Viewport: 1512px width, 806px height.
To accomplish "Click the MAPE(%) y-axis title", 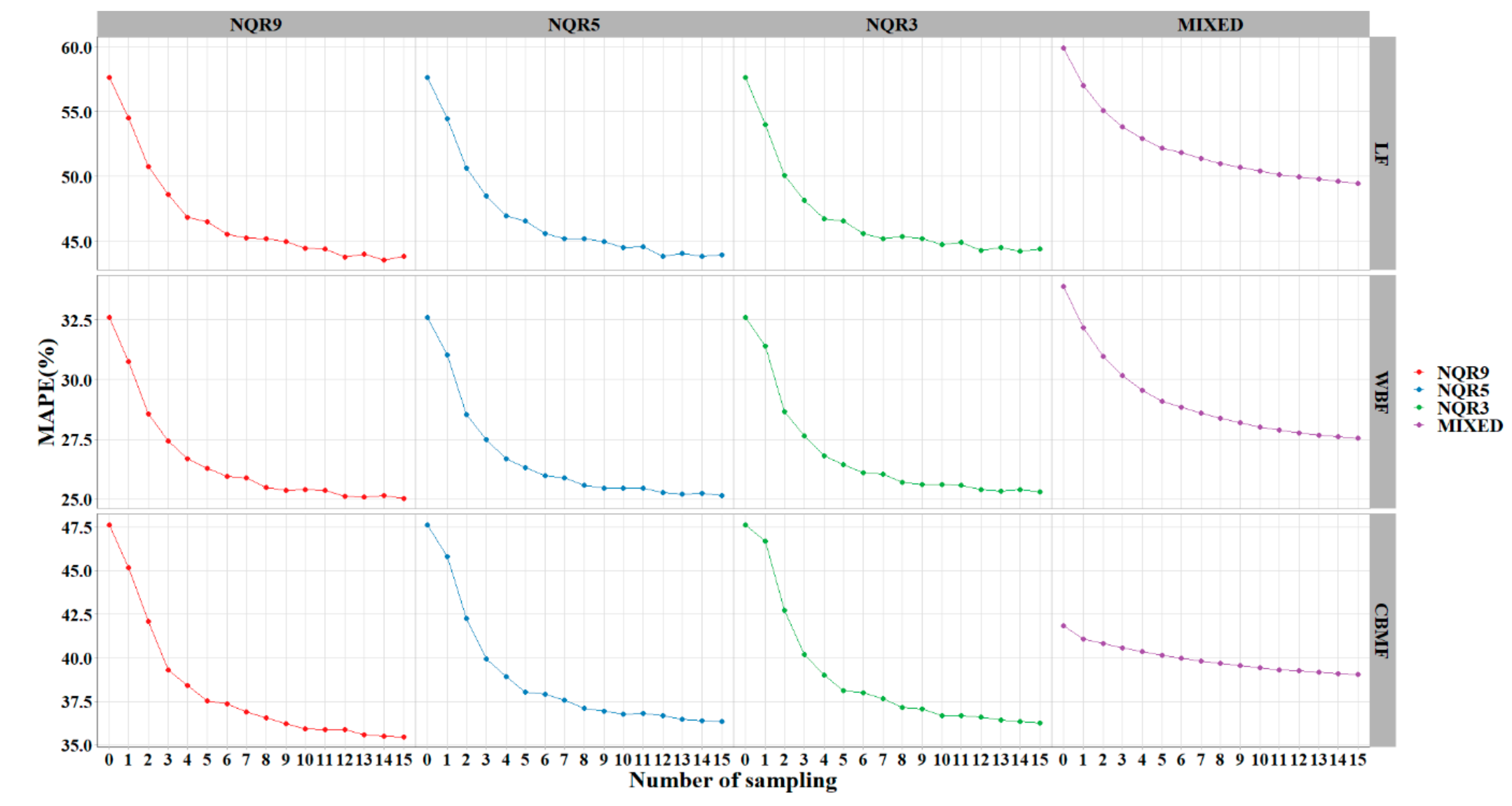I will (47, 392).
